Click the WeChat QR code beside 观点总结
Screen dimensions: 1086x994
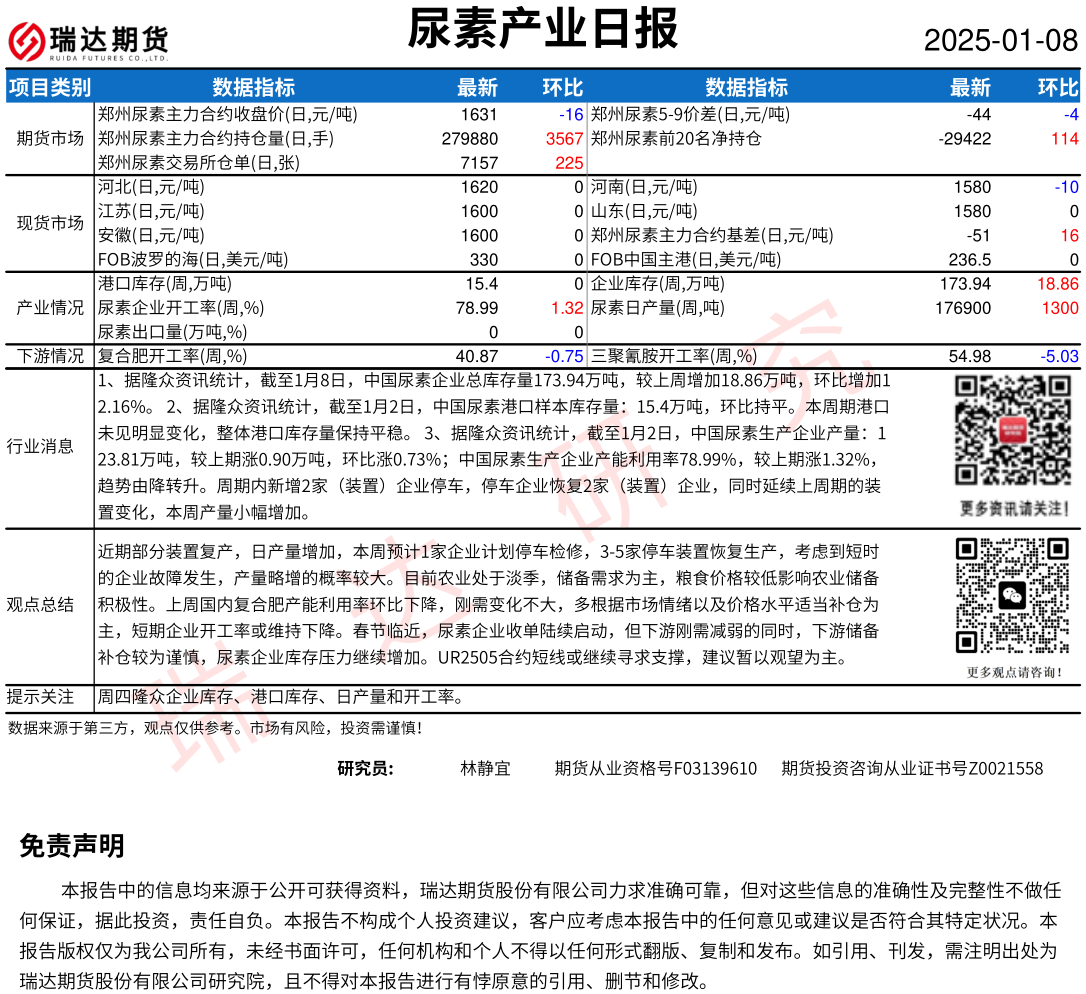1013,596
